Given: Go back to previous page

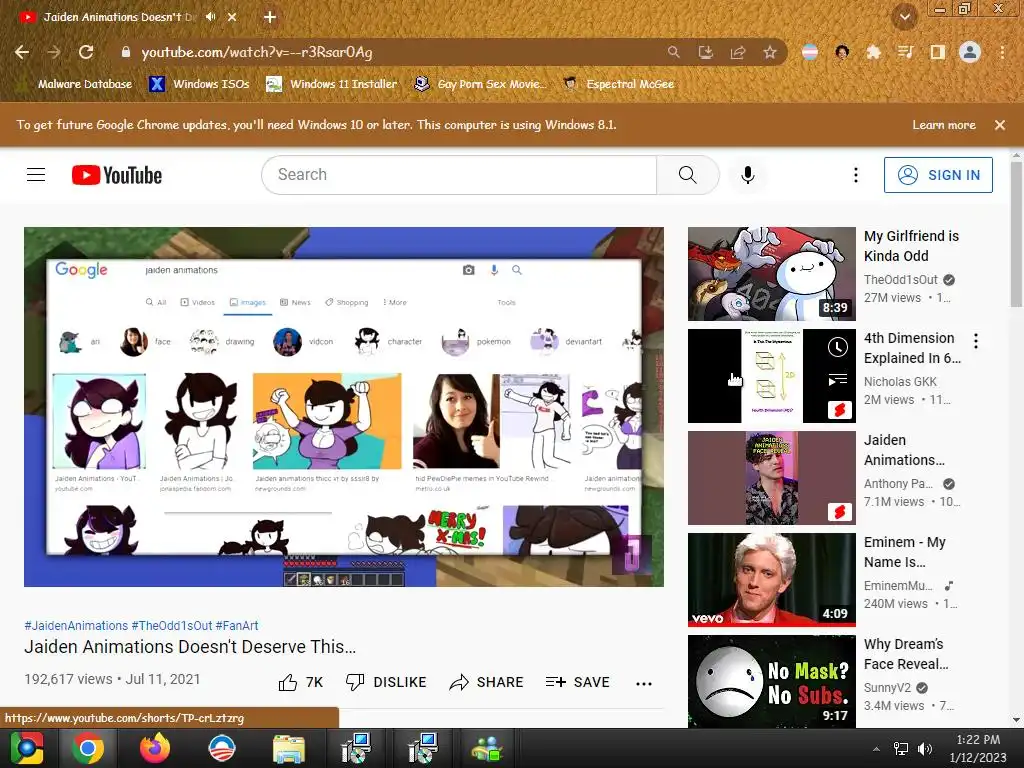Looking at the screenshot, I should [x=22, y=52].
